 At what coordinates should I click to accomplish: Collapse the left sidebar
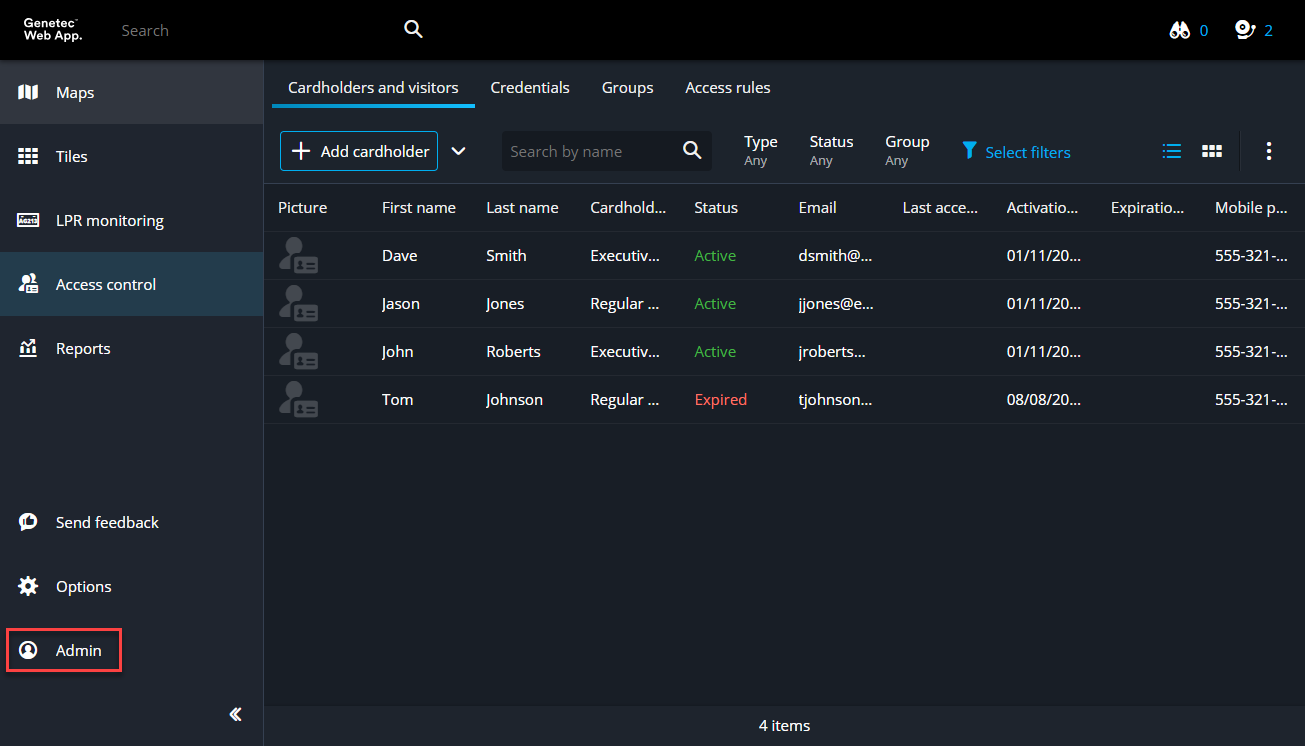coord(236,714)
